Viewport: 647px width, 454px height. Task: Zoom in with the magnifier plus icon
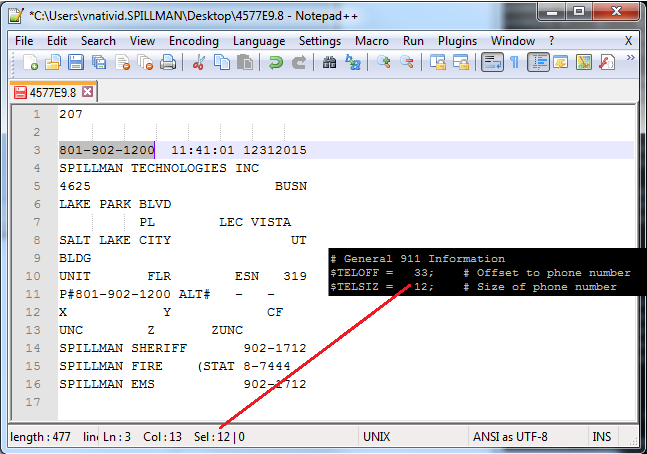coord(384,63)
